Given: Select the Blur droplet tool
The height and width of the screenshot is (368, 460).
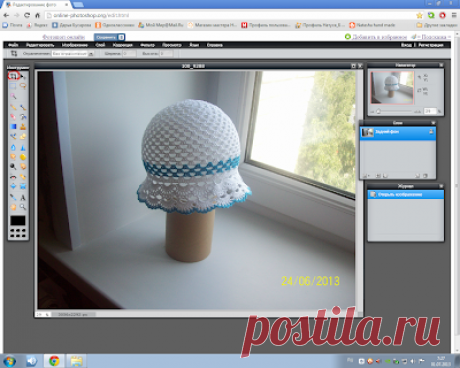Looking at the screenshot, I should 13,147.
